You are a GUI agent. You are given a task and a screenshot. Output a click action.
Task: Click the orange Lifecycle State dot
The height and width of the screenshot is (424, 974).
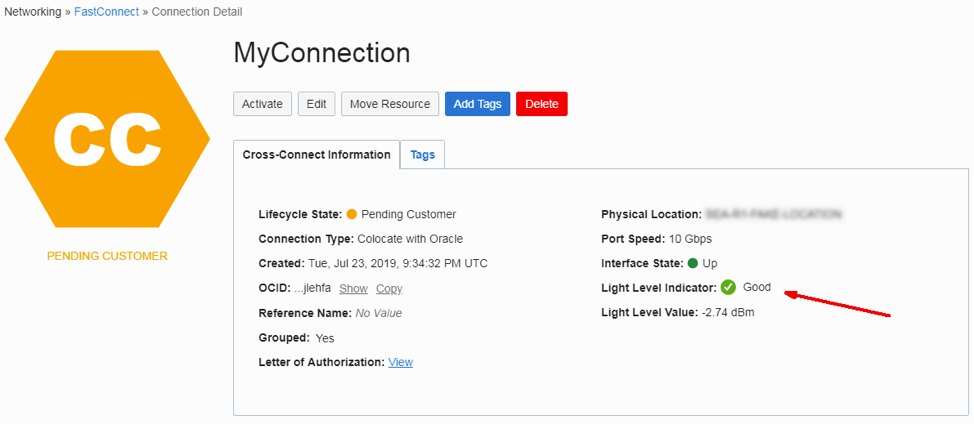coord(351,215)
